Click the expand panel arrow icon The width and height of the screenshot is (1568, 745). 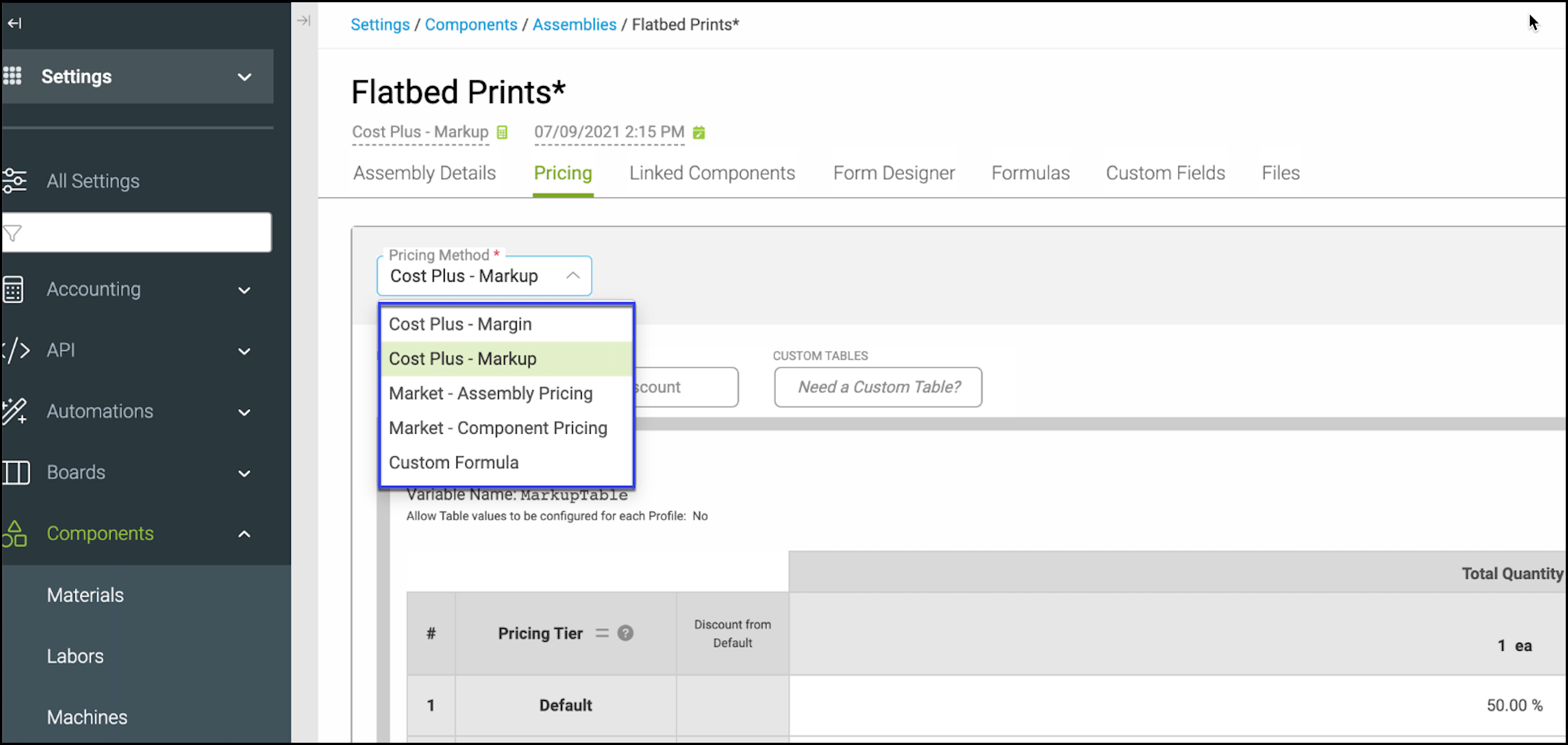click(304, 21)
